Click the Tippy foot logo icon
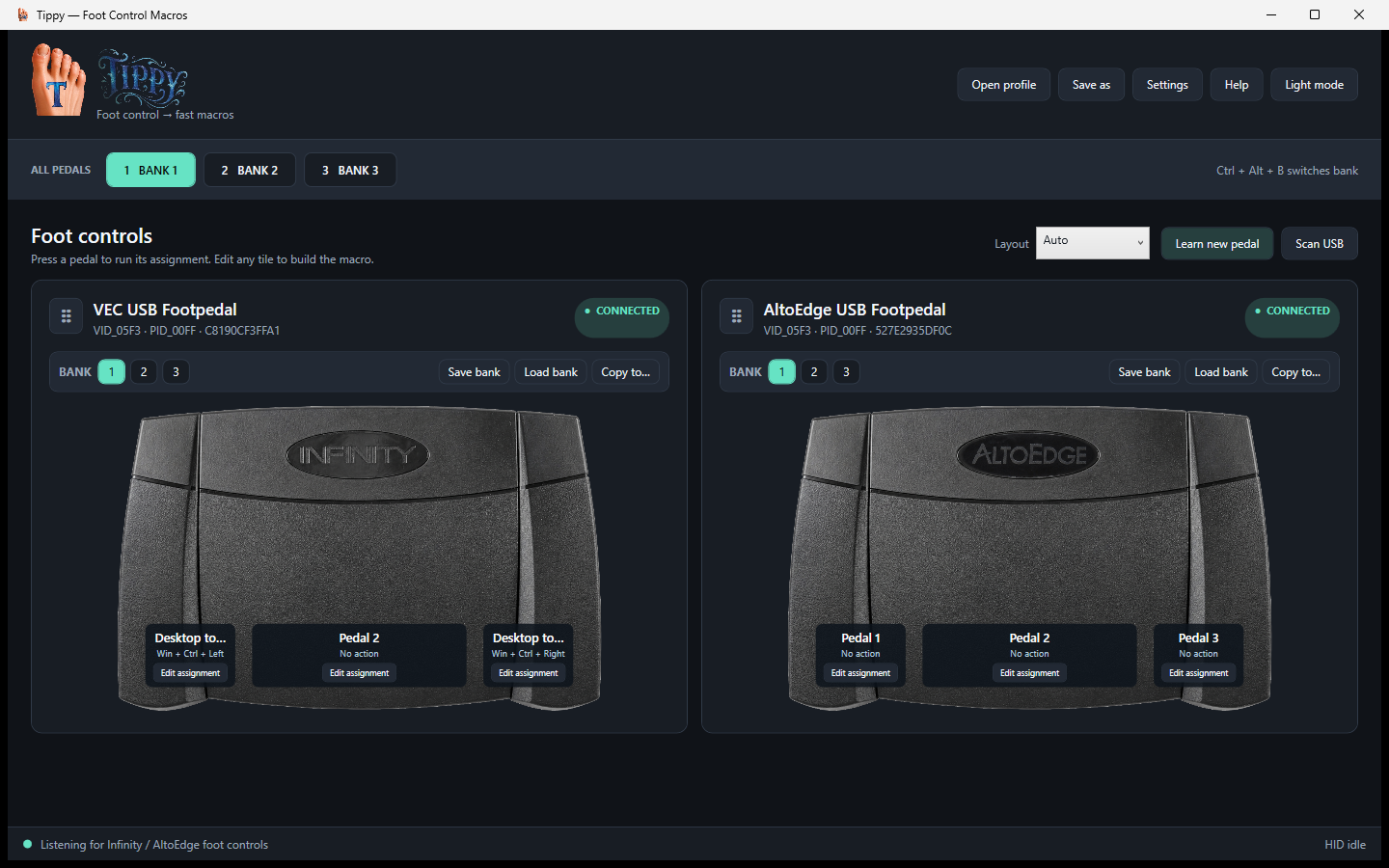Image resolution: width=1389 pixels, height=868 pixels. pos(58,81)
